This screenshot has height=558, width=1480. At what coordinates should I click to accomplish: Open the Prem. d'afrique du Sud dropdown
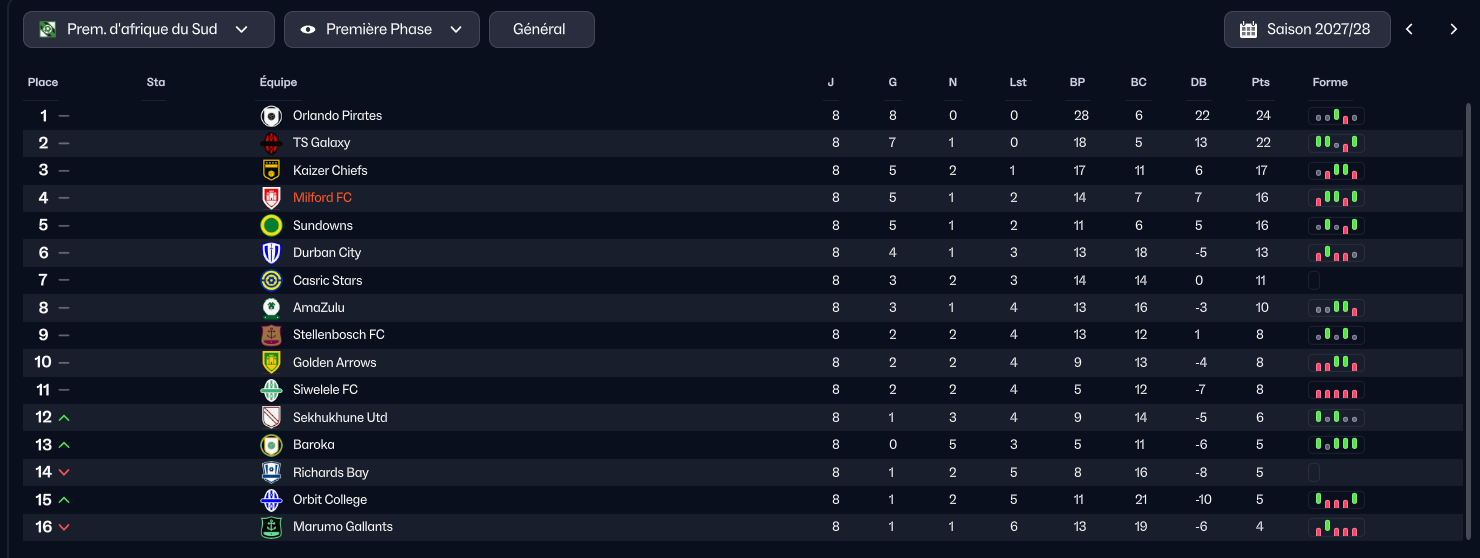[x=149, y=30]
